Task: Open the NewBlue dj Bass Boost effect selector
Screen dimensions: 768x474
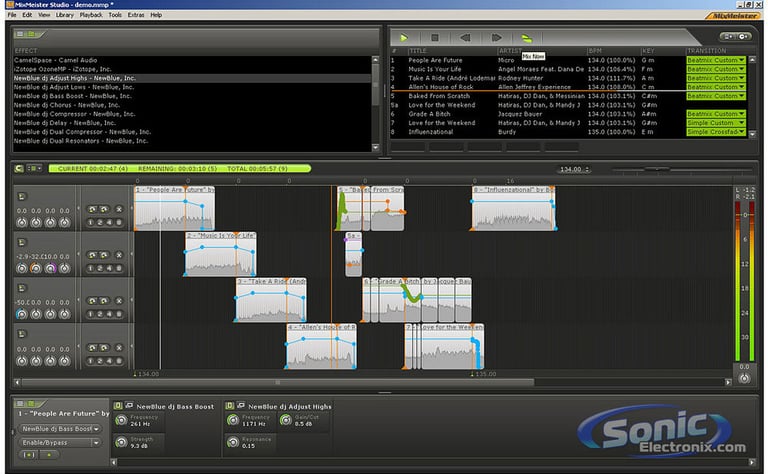Action: pyautogui.click(x=61, y=428)
